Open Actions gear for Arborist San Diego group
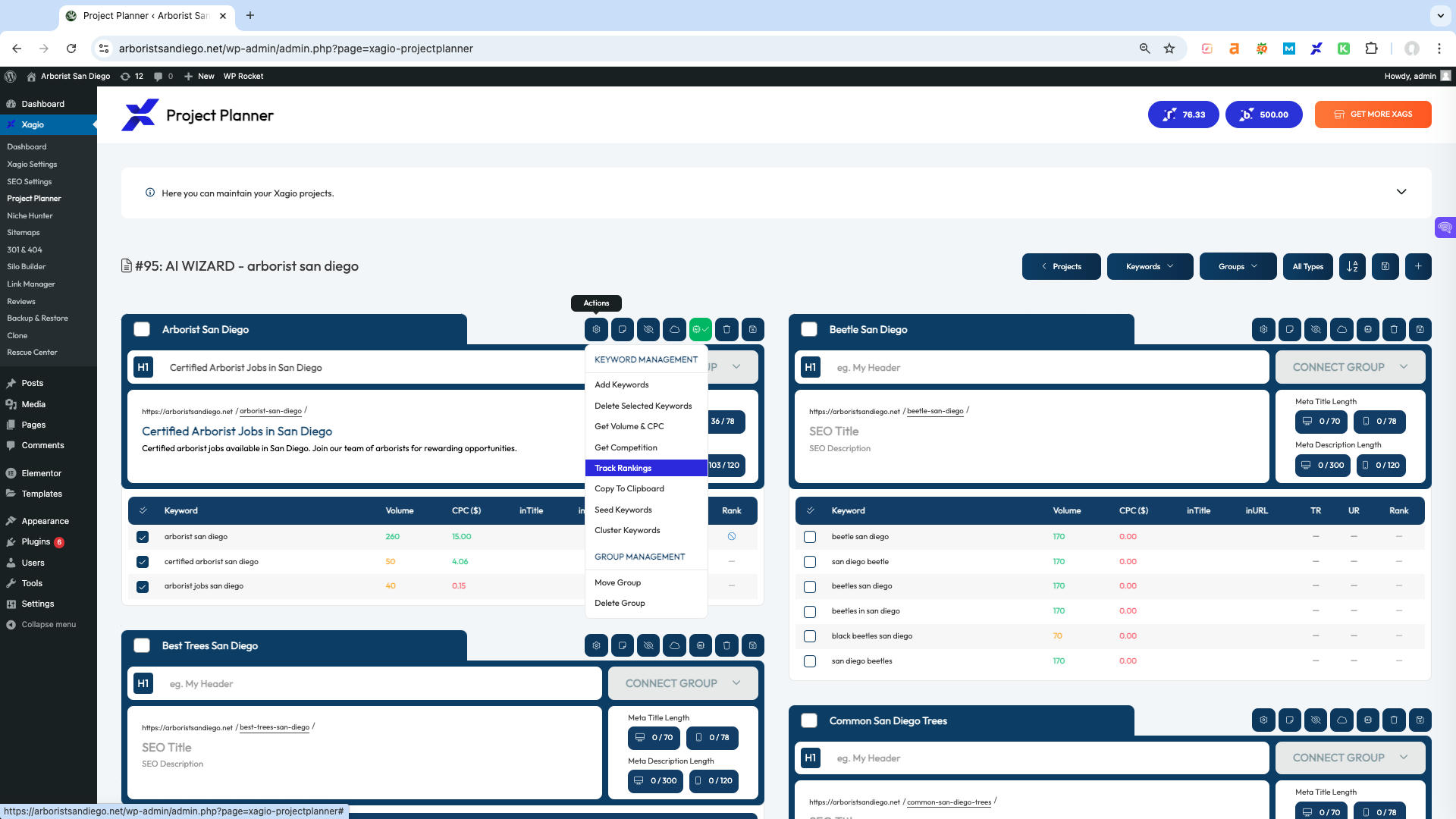The image size is (1456, 819). (596, 329)
